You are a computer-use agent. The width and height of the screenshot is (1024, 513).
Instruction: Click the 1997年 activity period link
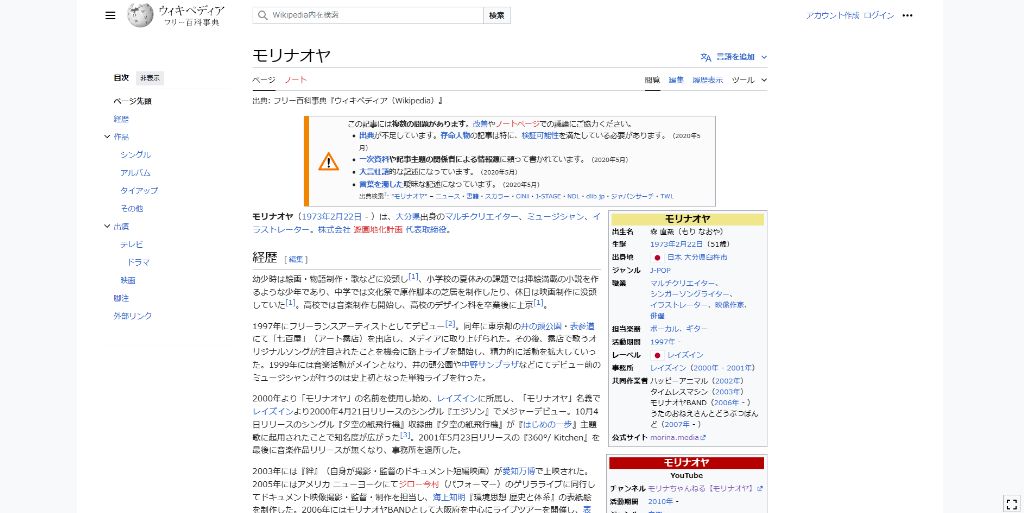[x=662, y=342]
